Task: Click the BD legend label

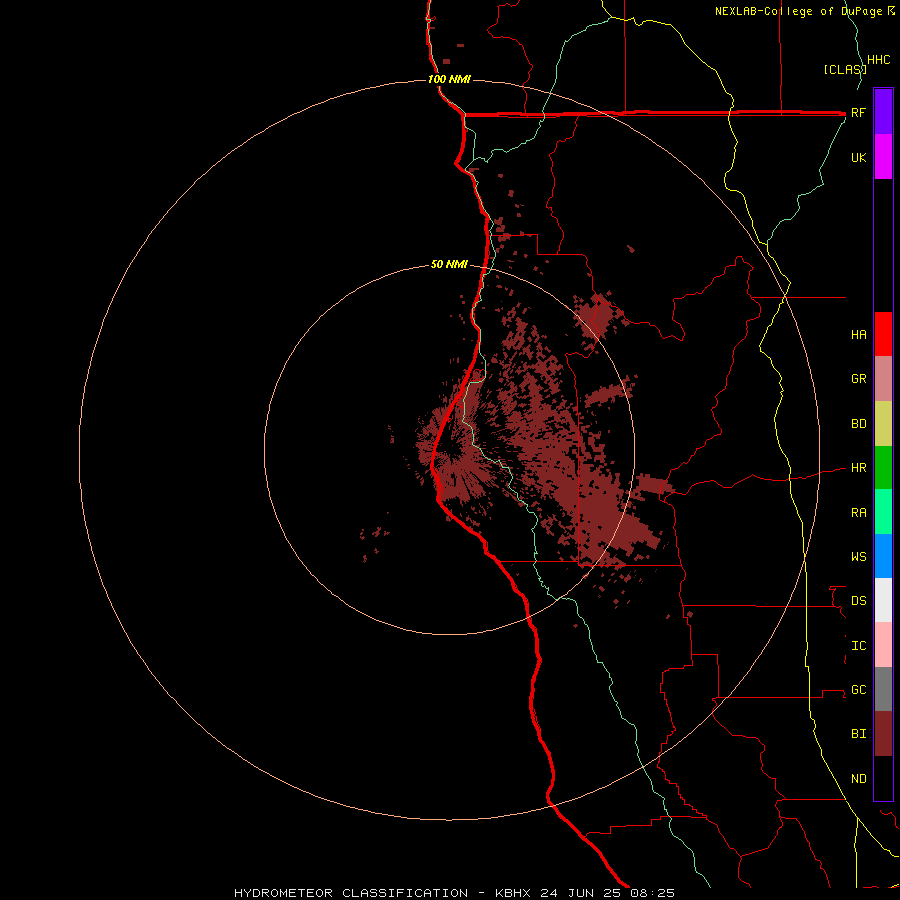Action: pyautogui.click(x=858, y=424)
